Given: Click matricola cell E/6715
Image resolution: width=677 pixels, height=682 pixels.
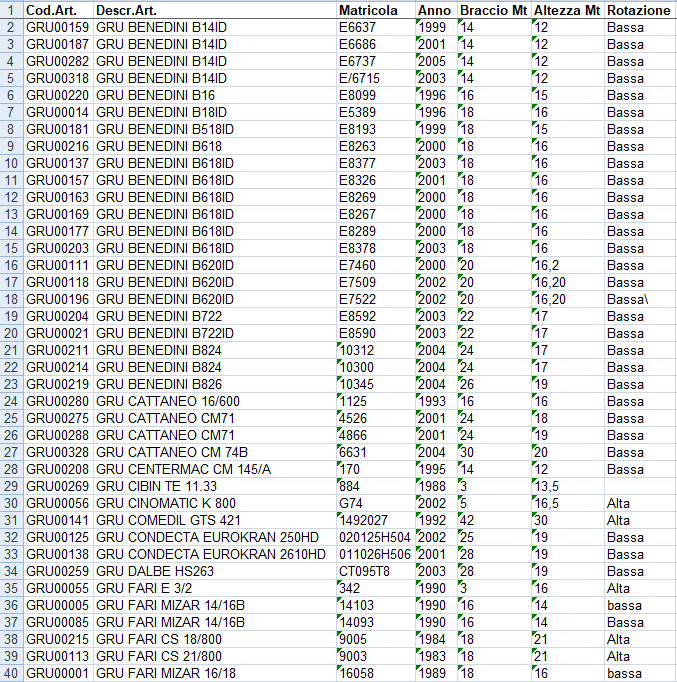Looking at the screenshot, I should pos(376,78).
